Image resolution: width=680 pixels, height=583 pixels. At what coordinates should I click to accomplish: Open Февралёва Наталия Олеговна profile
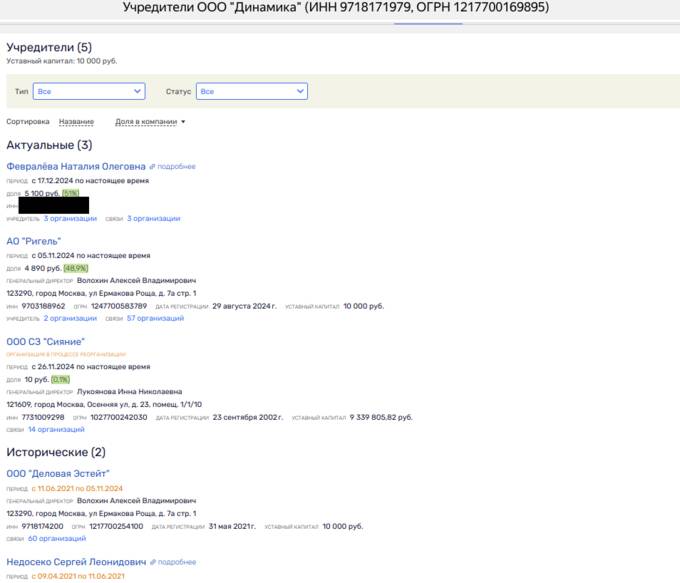76,166
